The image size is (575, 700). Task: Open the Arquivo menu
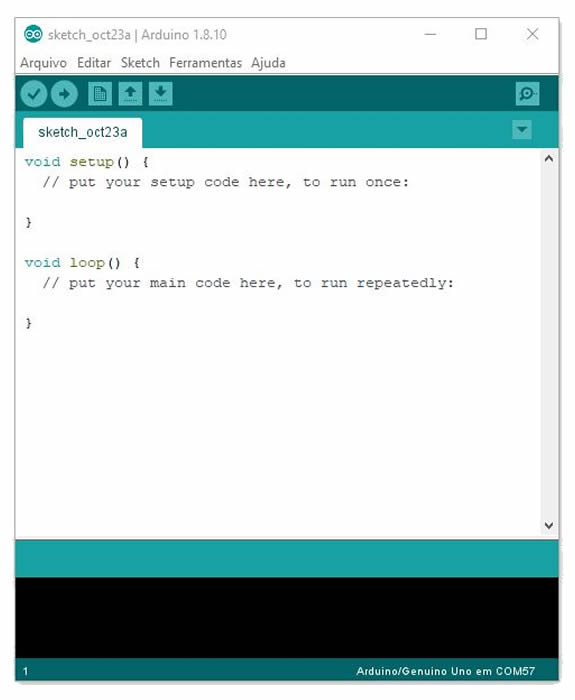(x=43, y=63)
